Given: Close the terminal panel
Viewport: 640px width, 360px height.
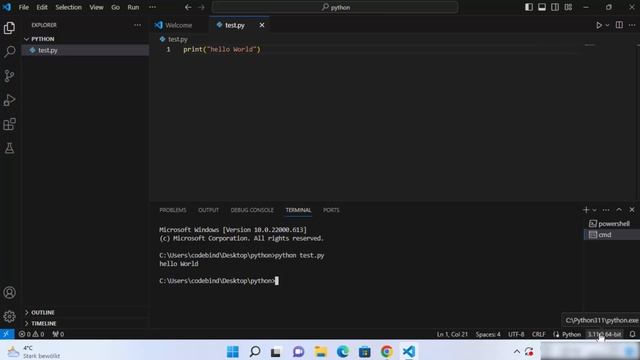Looking at the screenshot, I should coord(632,210).
